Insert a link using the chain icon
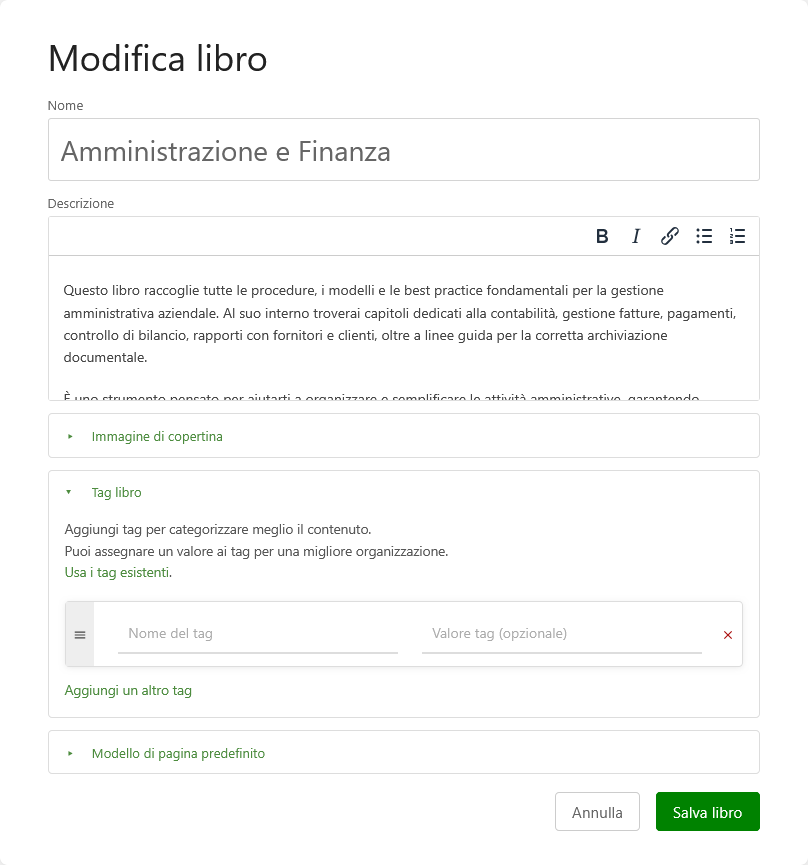808x865 pixels. [x=670, y=236]
